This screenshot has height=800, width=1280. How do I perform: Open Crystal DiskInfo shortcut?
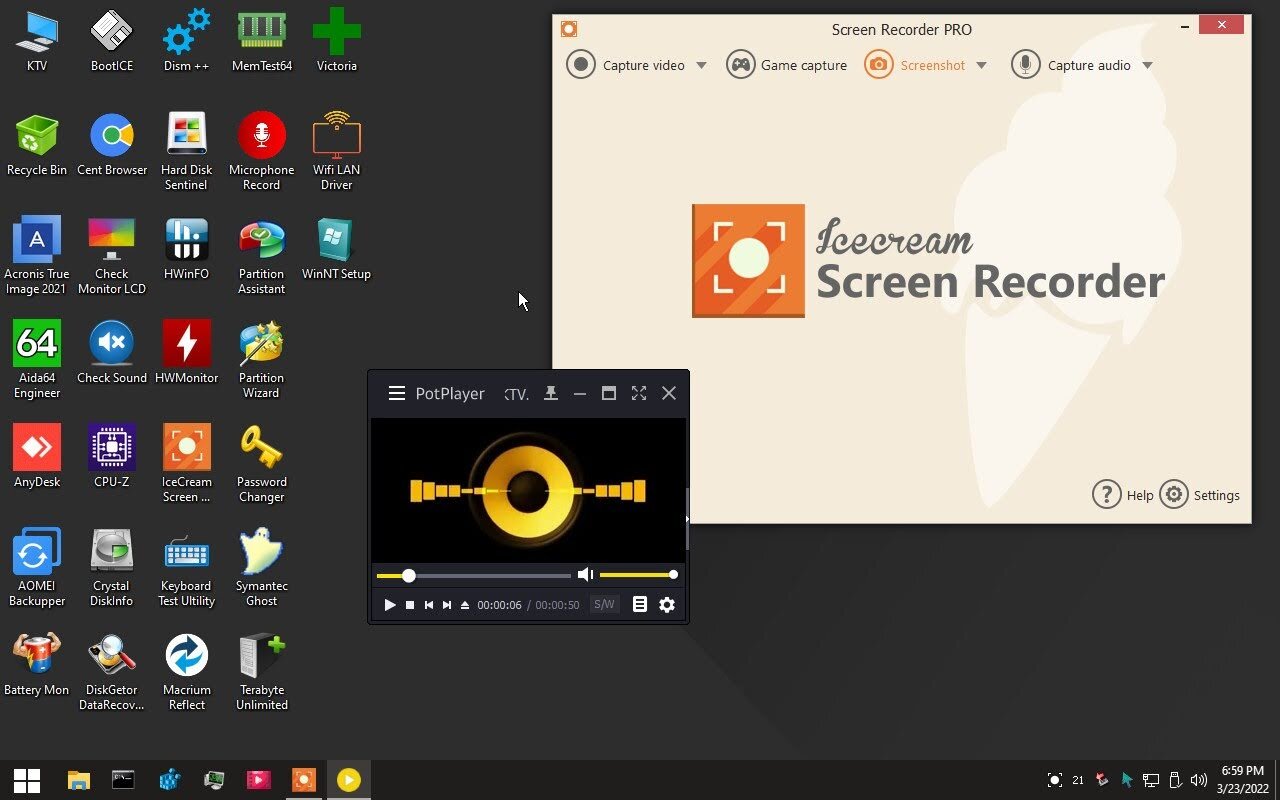pyautogui.click(x=112, y=568)
